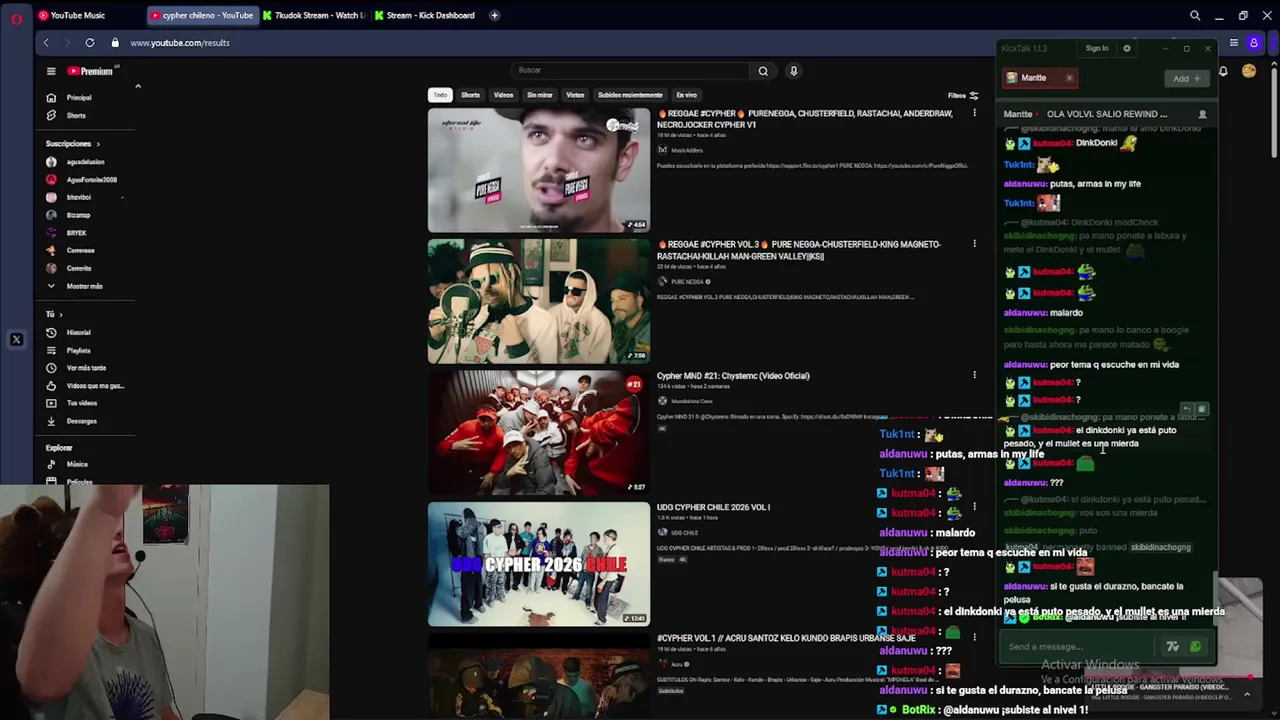Click the browser address bar URL

tap(180, 43)
